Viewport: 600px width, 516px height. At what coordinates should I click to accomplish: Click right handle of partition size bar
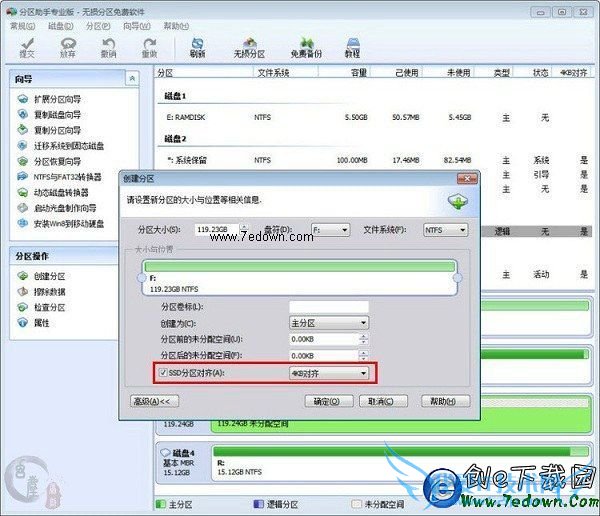coord(458,278)
